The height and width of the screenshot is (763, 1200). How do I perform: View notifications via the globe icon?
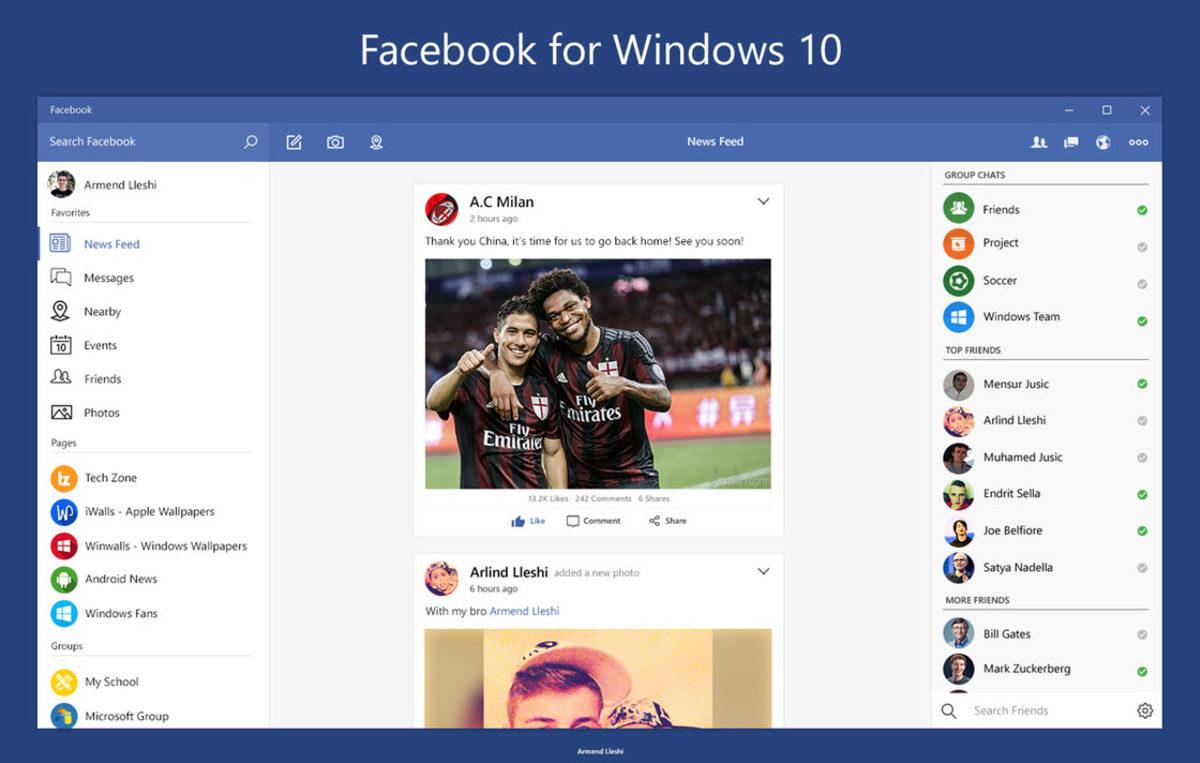point(1102,142)
